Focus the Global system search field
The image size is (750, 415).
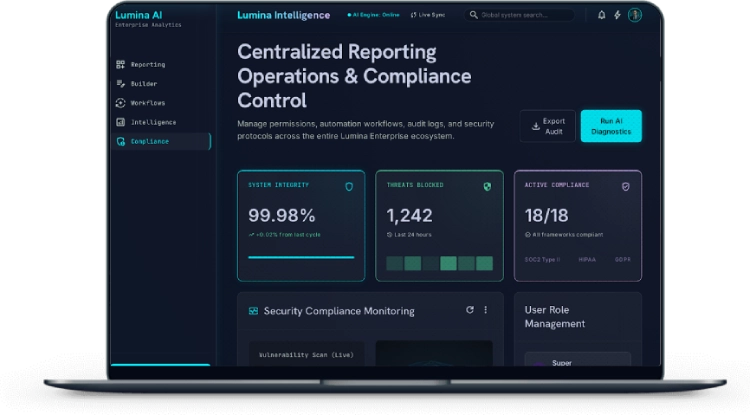pyautogui.click(x=519, y=15)
